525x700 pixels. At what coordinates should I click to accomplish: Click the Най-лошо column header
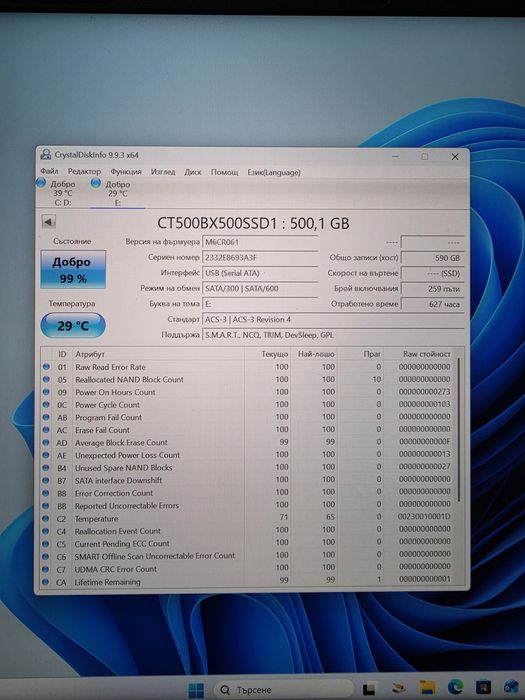pyautogui.click(x=314, y=354)
